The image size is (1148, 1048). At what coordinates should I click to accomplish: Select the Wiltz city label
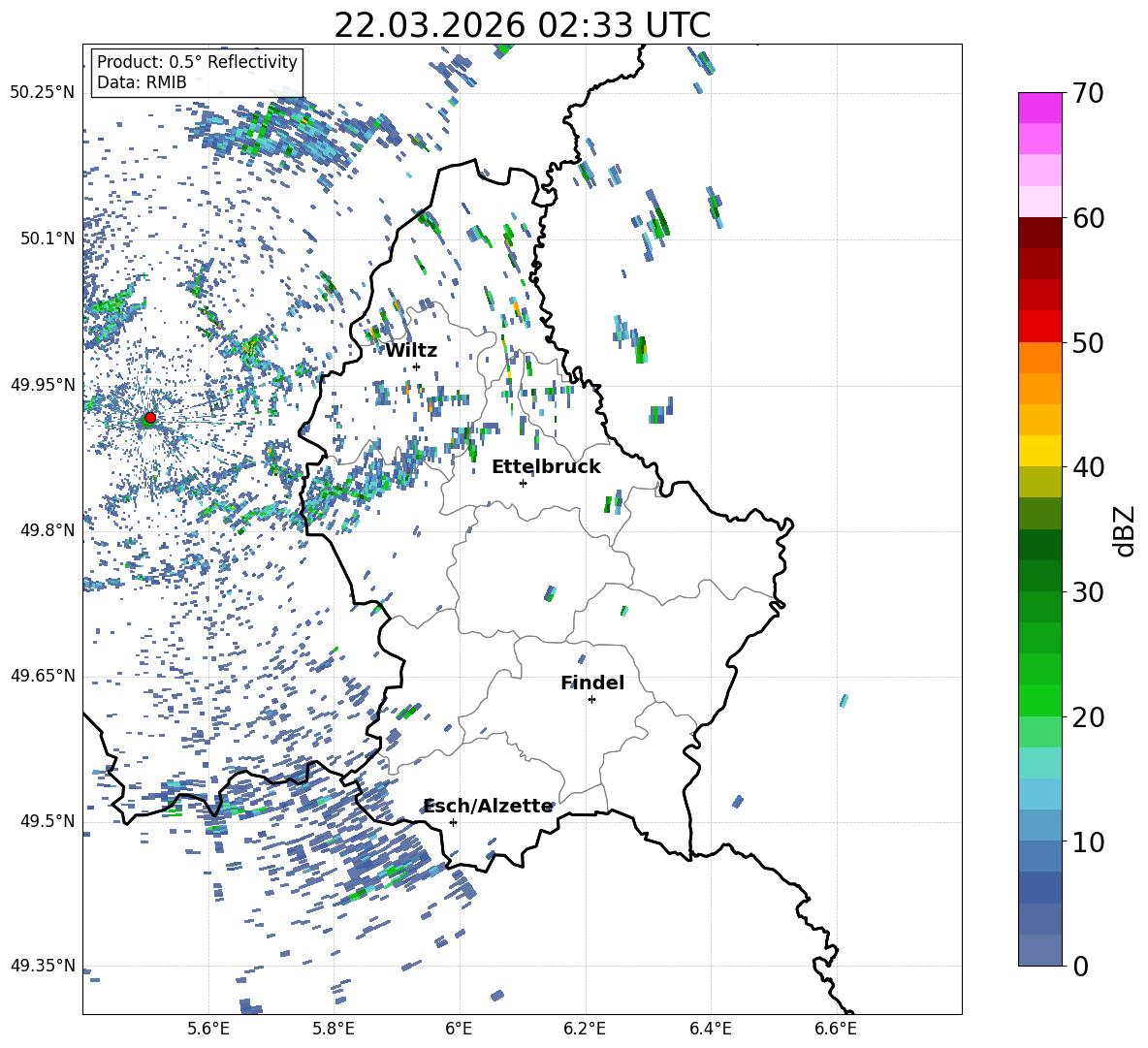tap(411, 350)
